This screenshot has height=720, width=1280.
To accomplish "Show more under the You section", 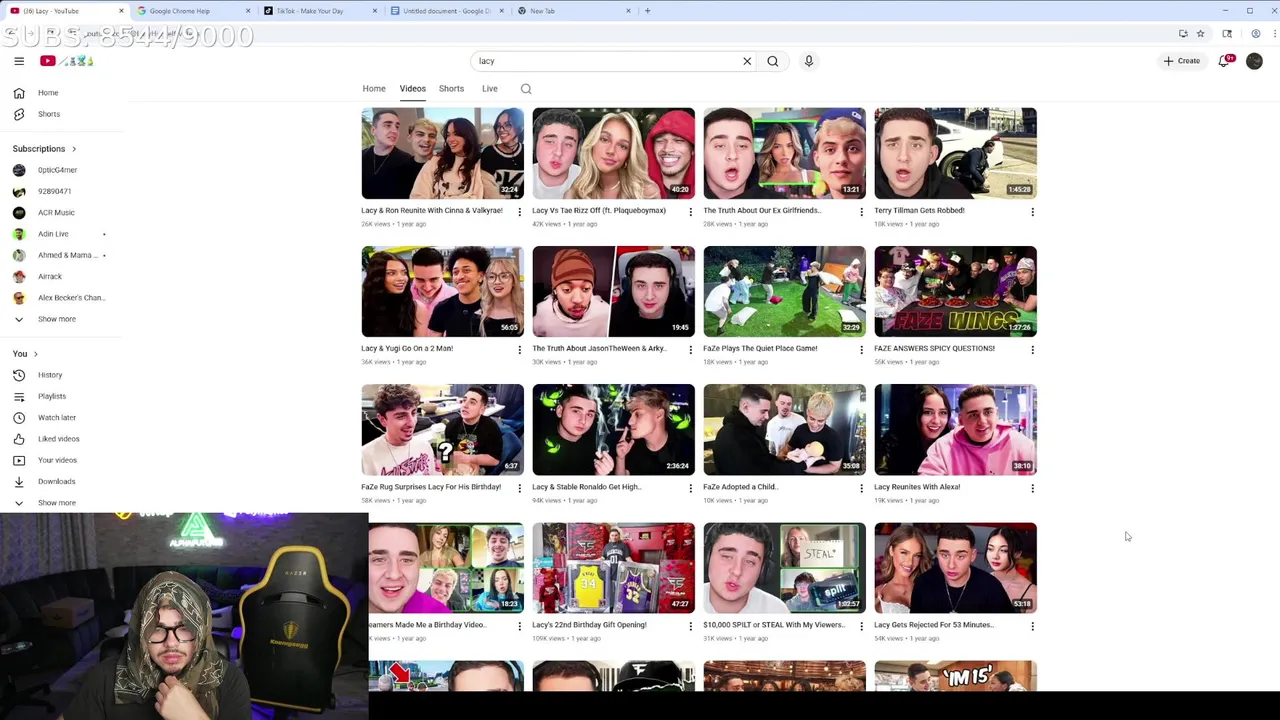I will 60,503.
